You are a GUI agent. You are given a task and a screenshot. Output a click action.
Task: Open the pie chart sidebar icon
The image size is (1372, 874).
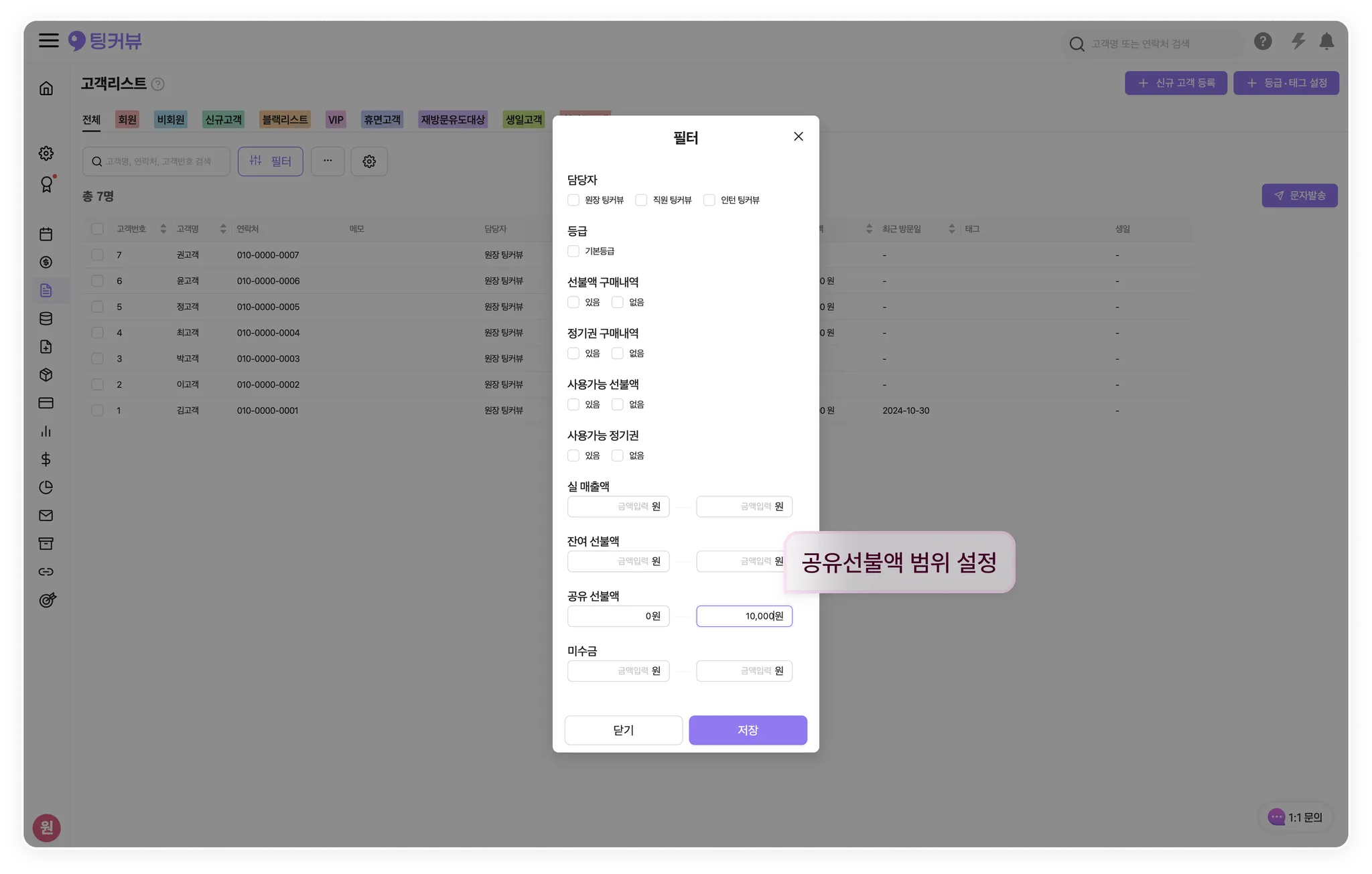pos(46,488)
